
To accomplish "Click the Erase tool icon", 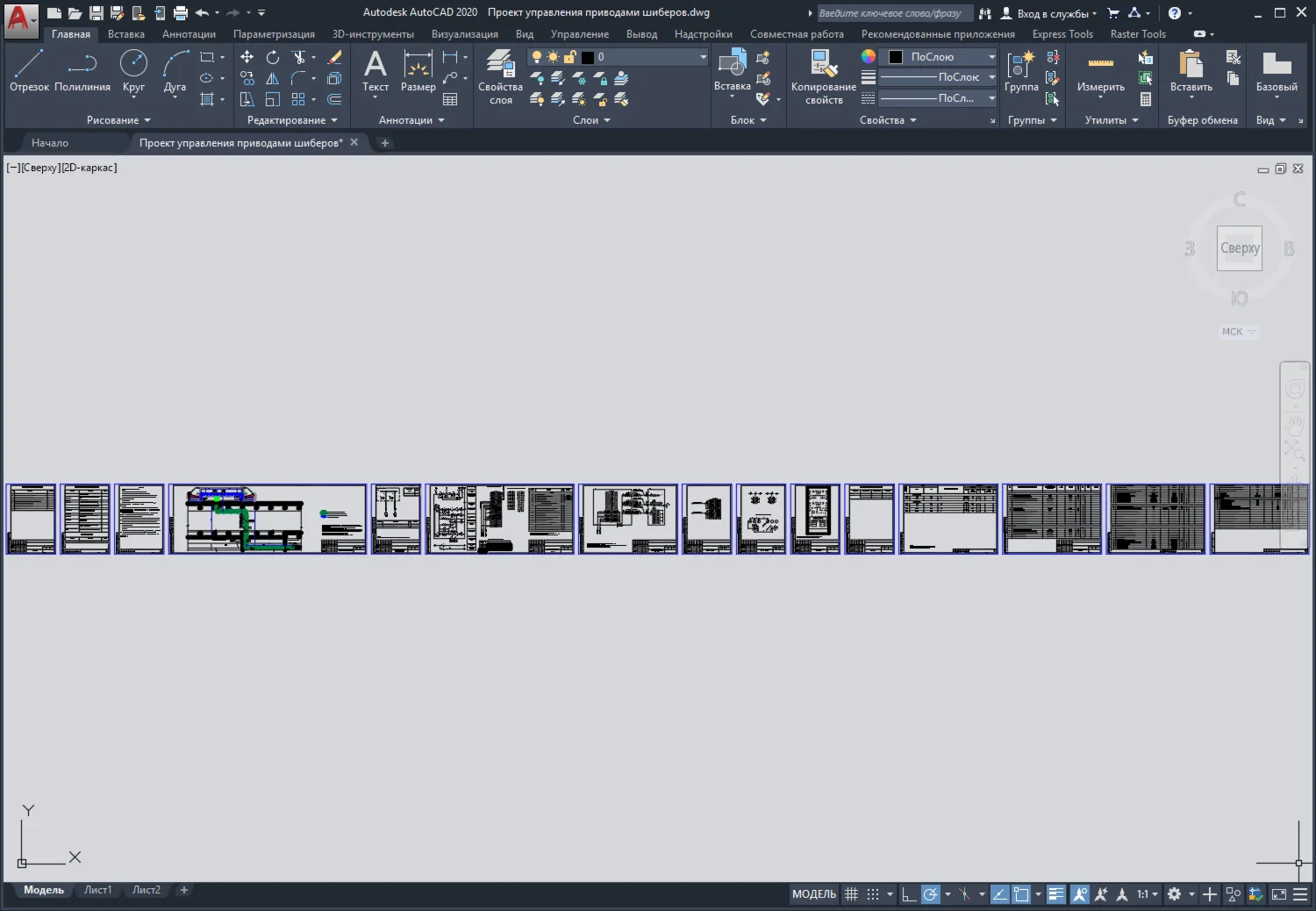I will [x=334, y=57].
